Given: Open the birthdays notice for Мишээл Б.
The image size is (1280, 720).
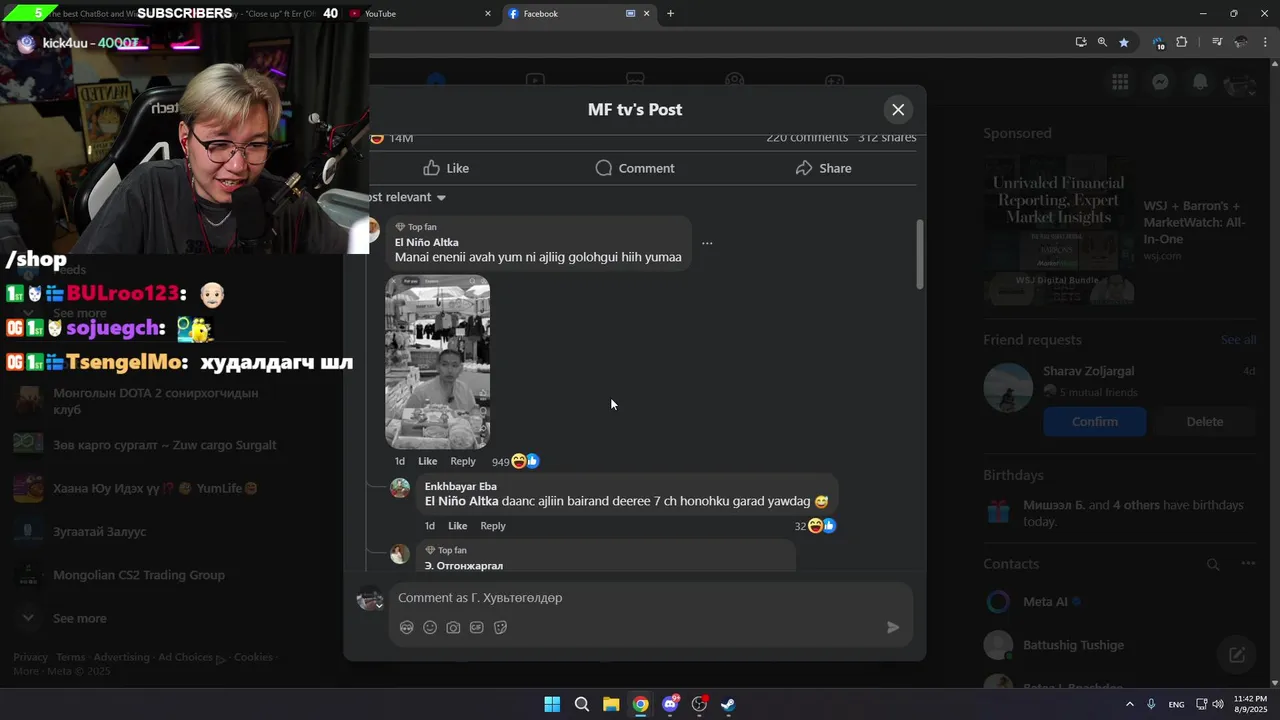Looking at the screenshot, I should point(1120,513).
